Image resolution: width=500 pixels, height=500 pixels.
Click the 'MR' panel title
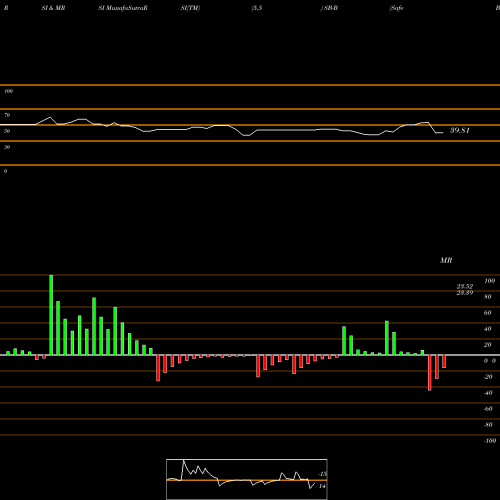click(x=446, y=260)
